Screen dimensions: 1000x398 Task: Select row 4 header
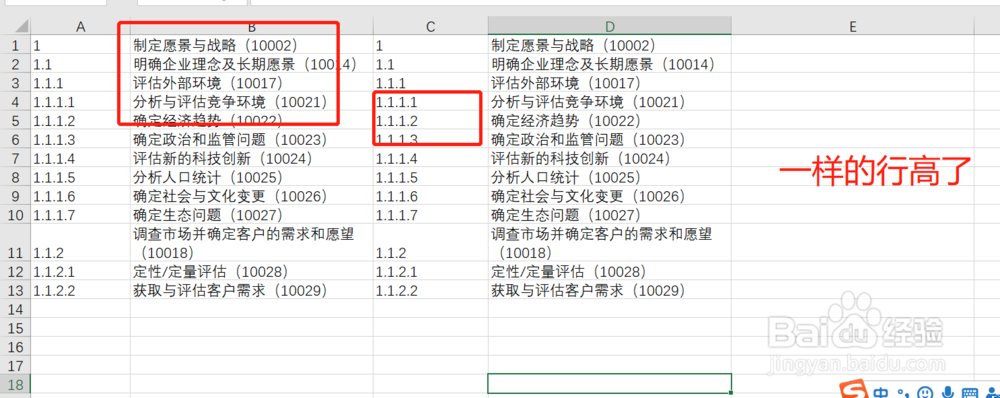[x=15, y=101]
